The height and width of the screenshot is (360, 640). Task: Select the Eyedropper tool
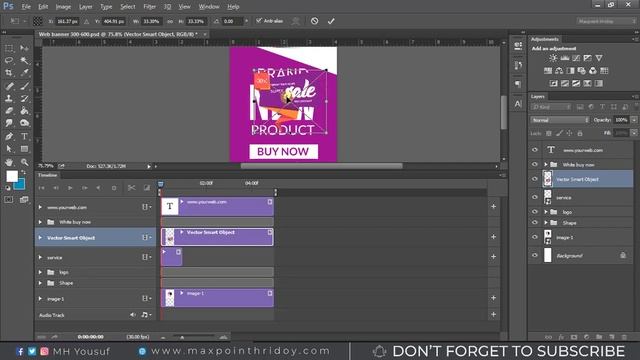(x=24, y=73)
